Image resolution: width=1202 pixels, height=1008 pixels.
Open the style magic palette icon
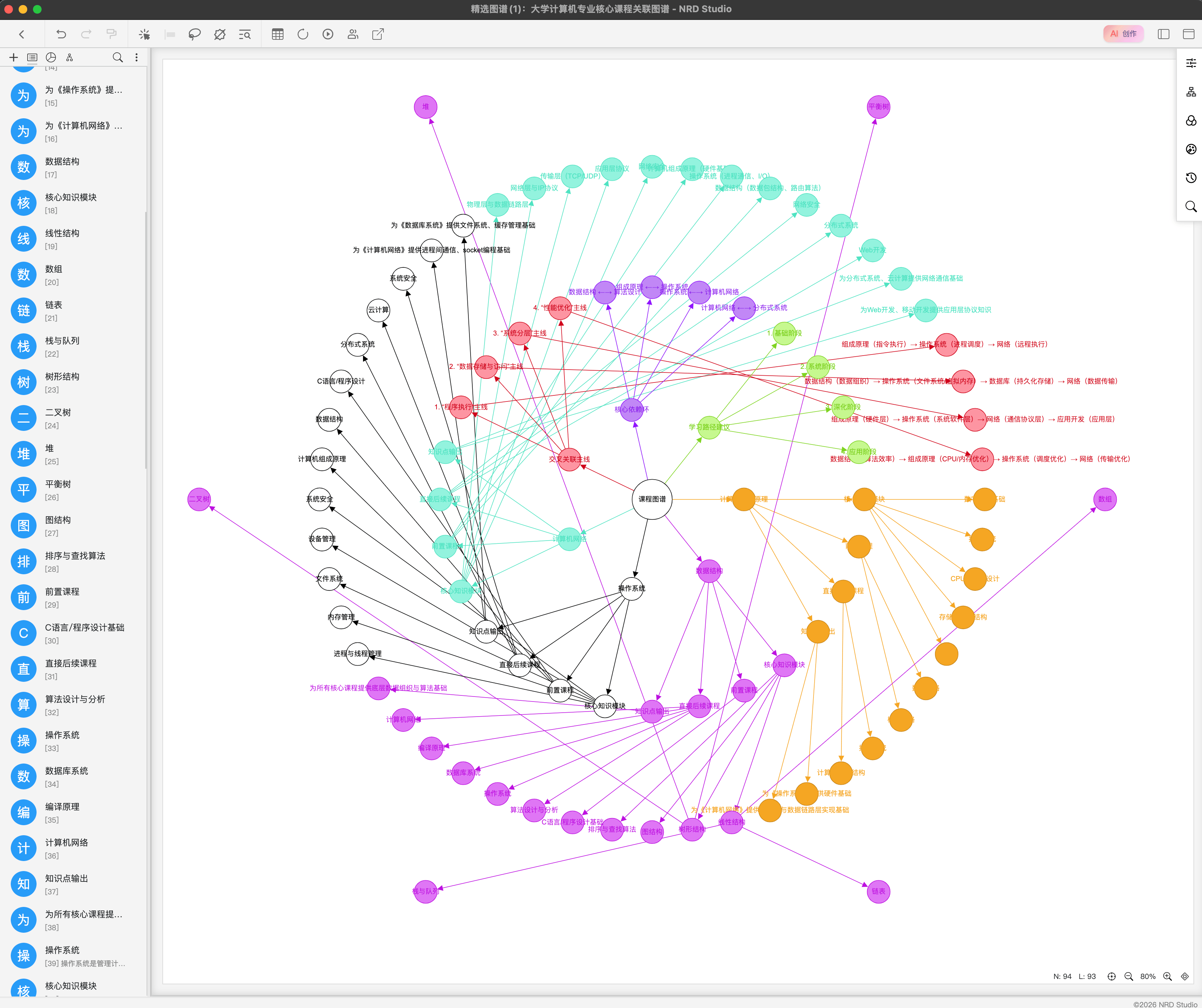coord(1191,149)
